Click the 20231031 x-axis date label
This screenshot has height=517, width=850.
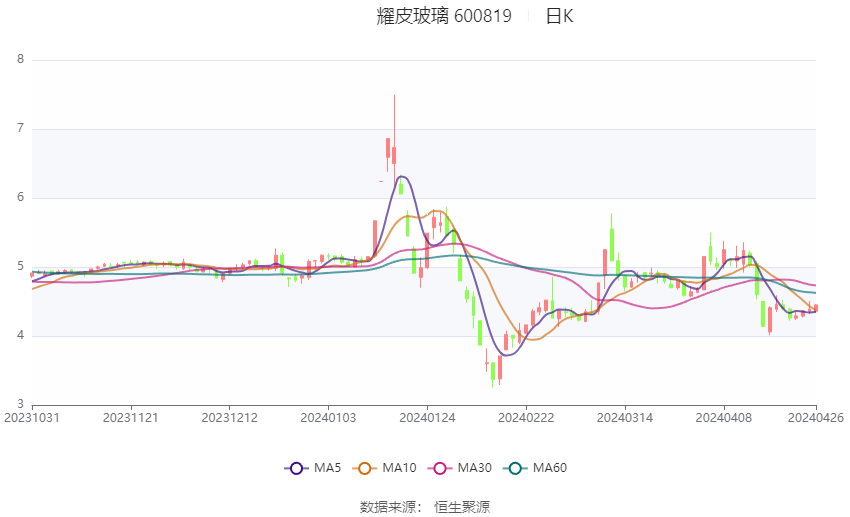coord(32,418)
